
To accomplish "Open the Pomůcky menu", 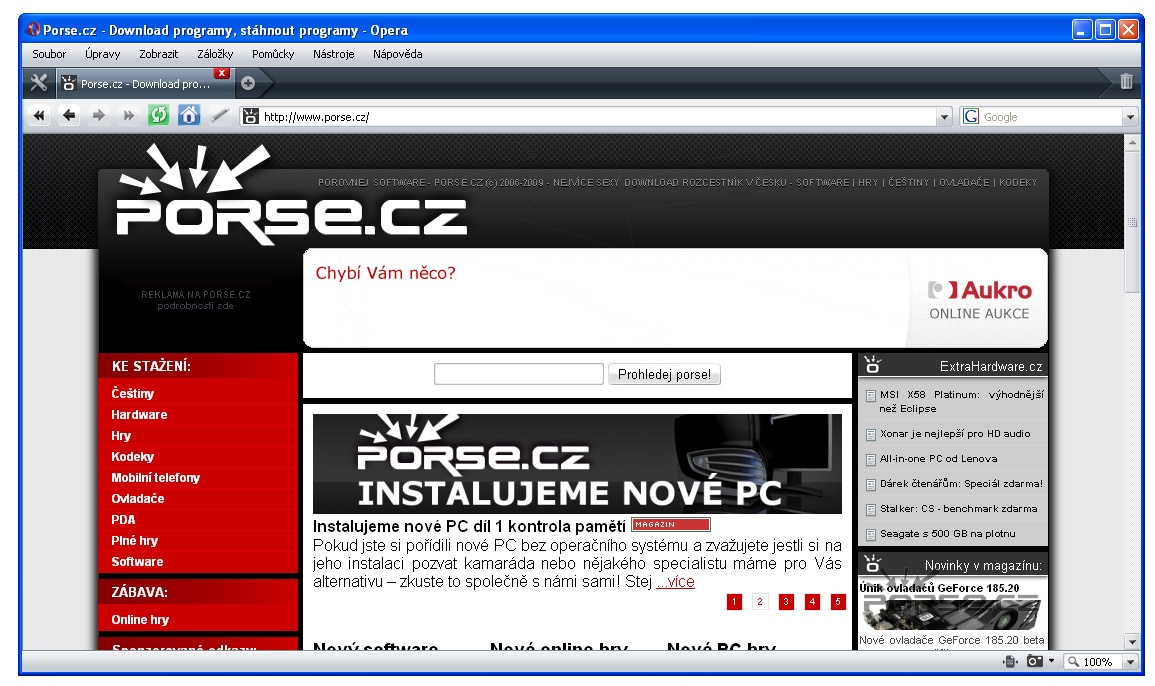I will tap(273, 54).
